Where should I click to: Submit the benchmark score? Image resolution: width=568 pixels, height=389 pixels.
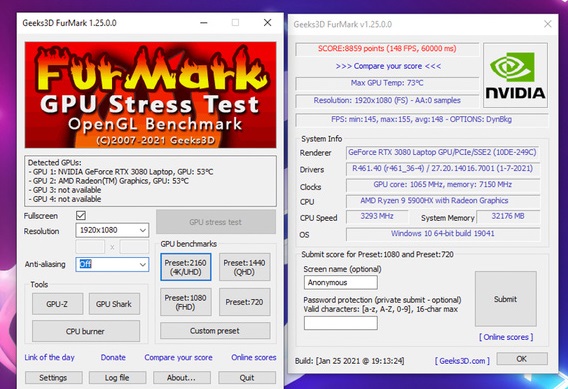click(x=505, y=299)
